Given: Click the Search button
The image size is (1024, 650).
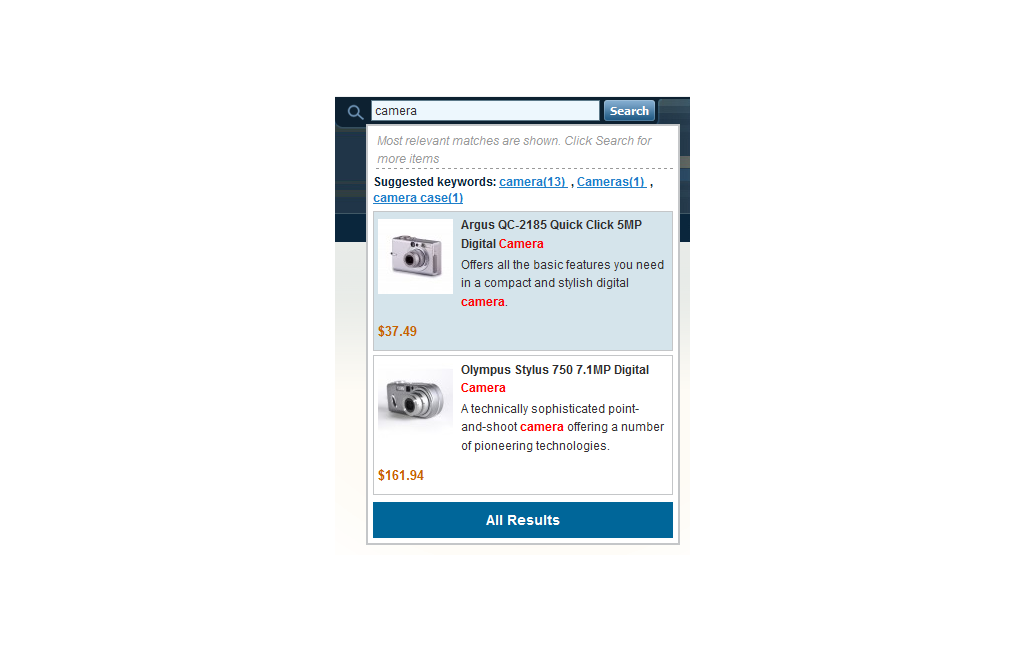Looking at the screenshot, I should coord(629,110).
